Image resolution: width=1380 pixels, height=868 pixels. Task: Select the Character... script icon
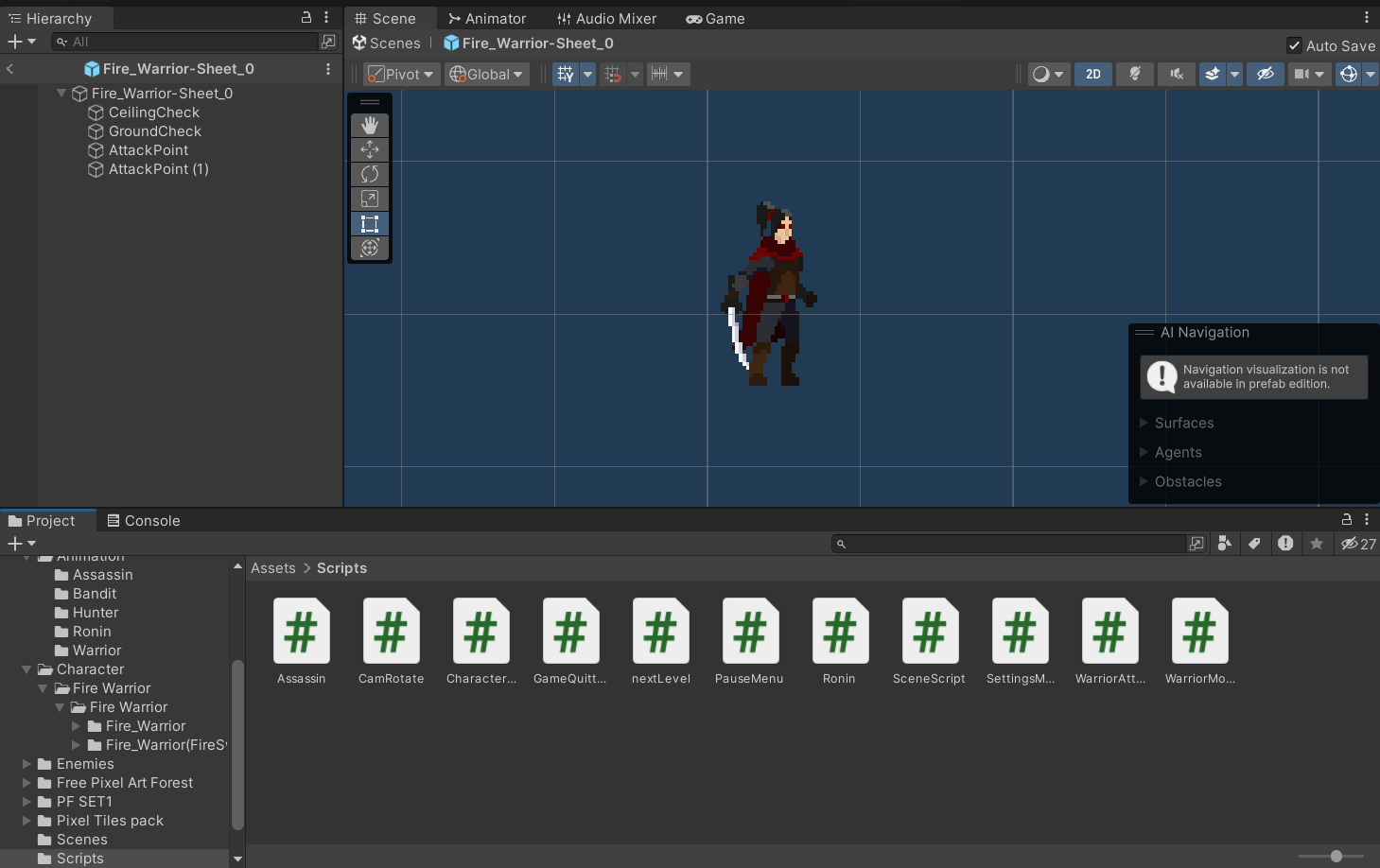point(481,631)
